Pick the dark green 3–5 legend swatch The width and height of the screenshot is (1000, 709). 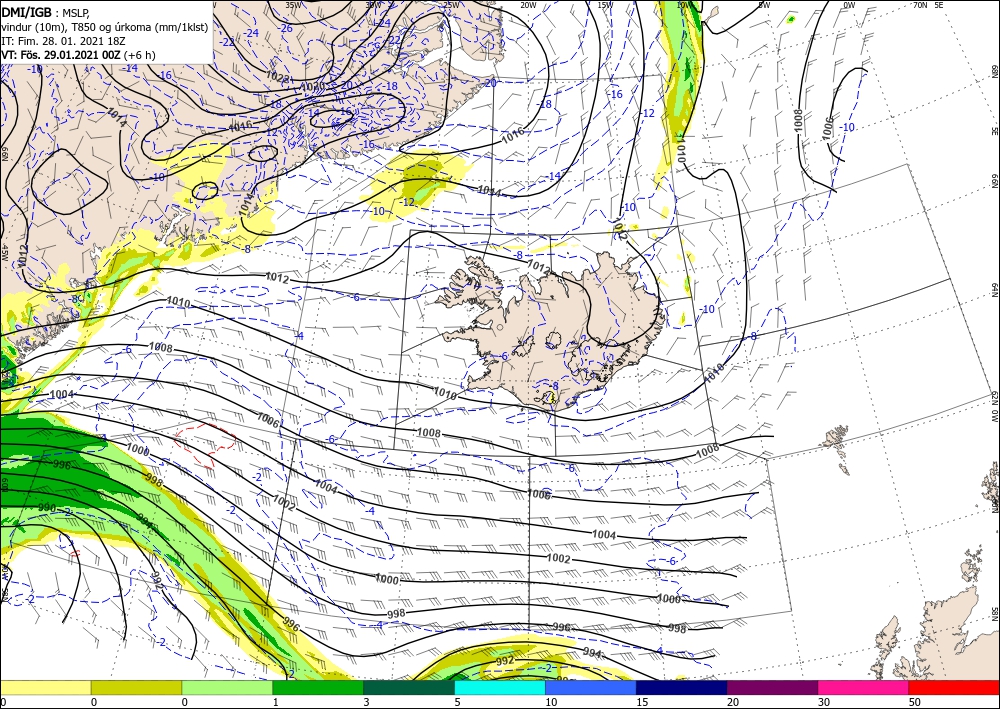click(409, 687)
